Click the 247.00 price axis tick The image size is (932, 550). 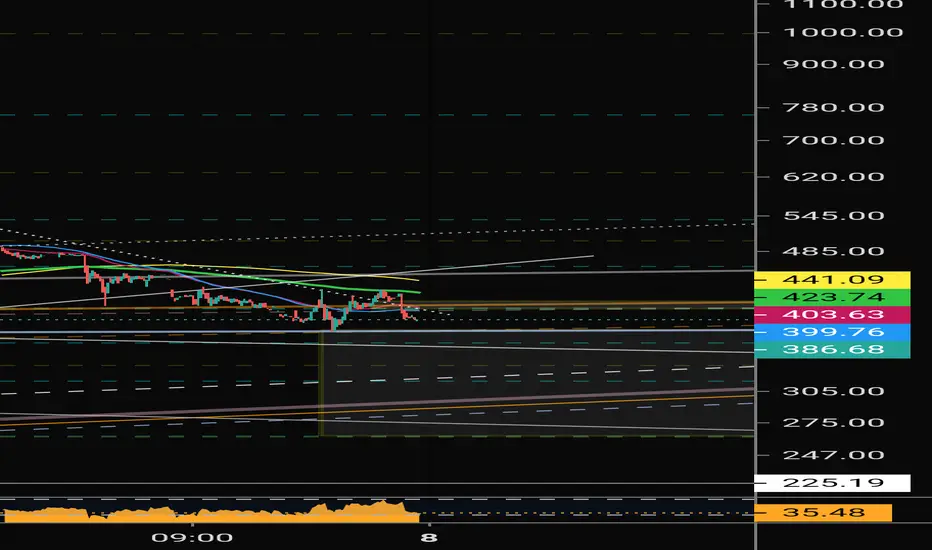click(x=833, y=455)
